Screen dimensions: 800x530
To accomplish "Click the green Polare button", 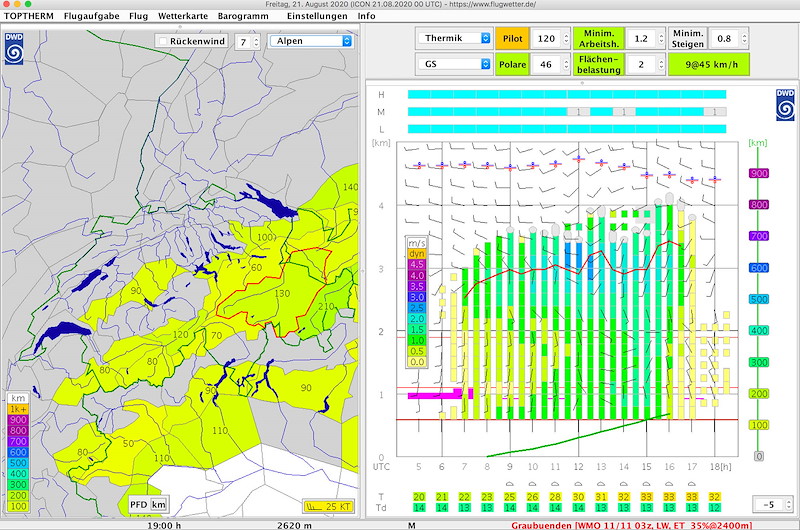I will pos(511,64).
